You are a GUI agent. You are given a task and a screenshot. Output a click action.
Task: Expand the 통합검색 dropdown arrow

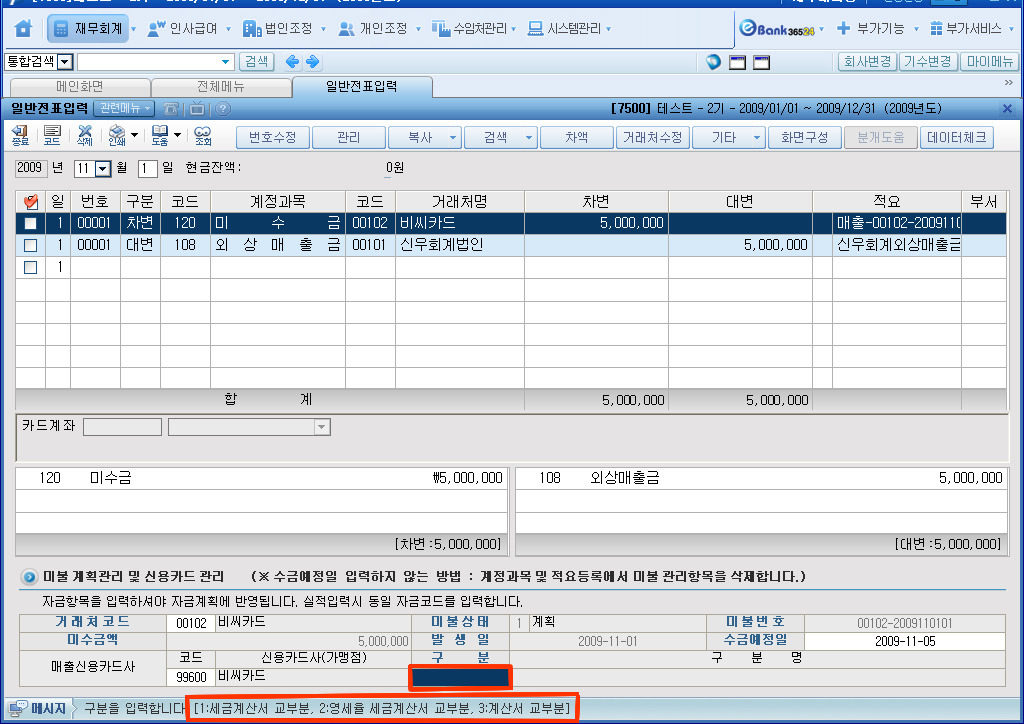(x=65, y=62)
